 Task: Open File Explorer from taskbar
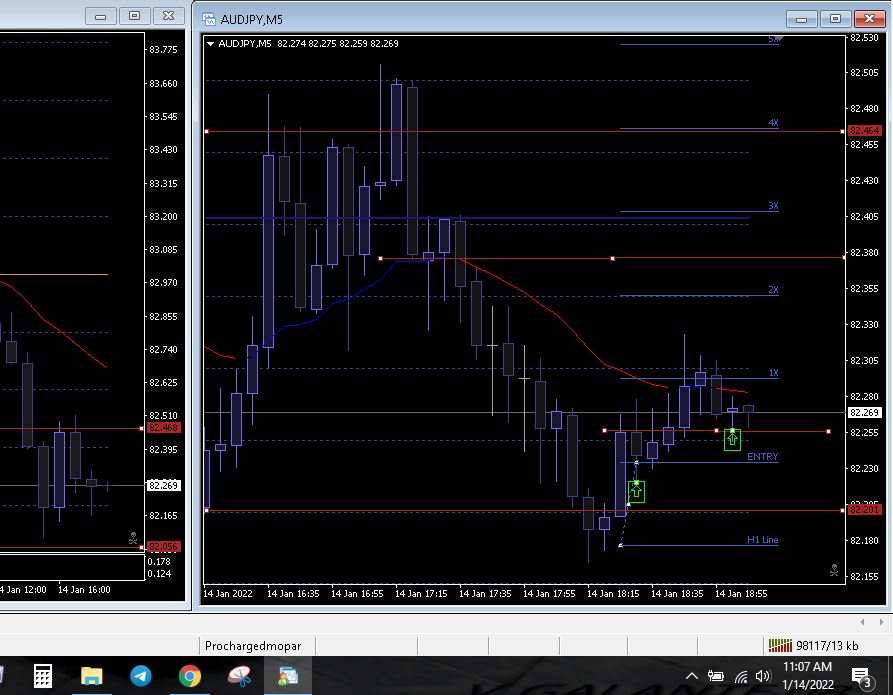pyautogui.click(x=91, y=676)
